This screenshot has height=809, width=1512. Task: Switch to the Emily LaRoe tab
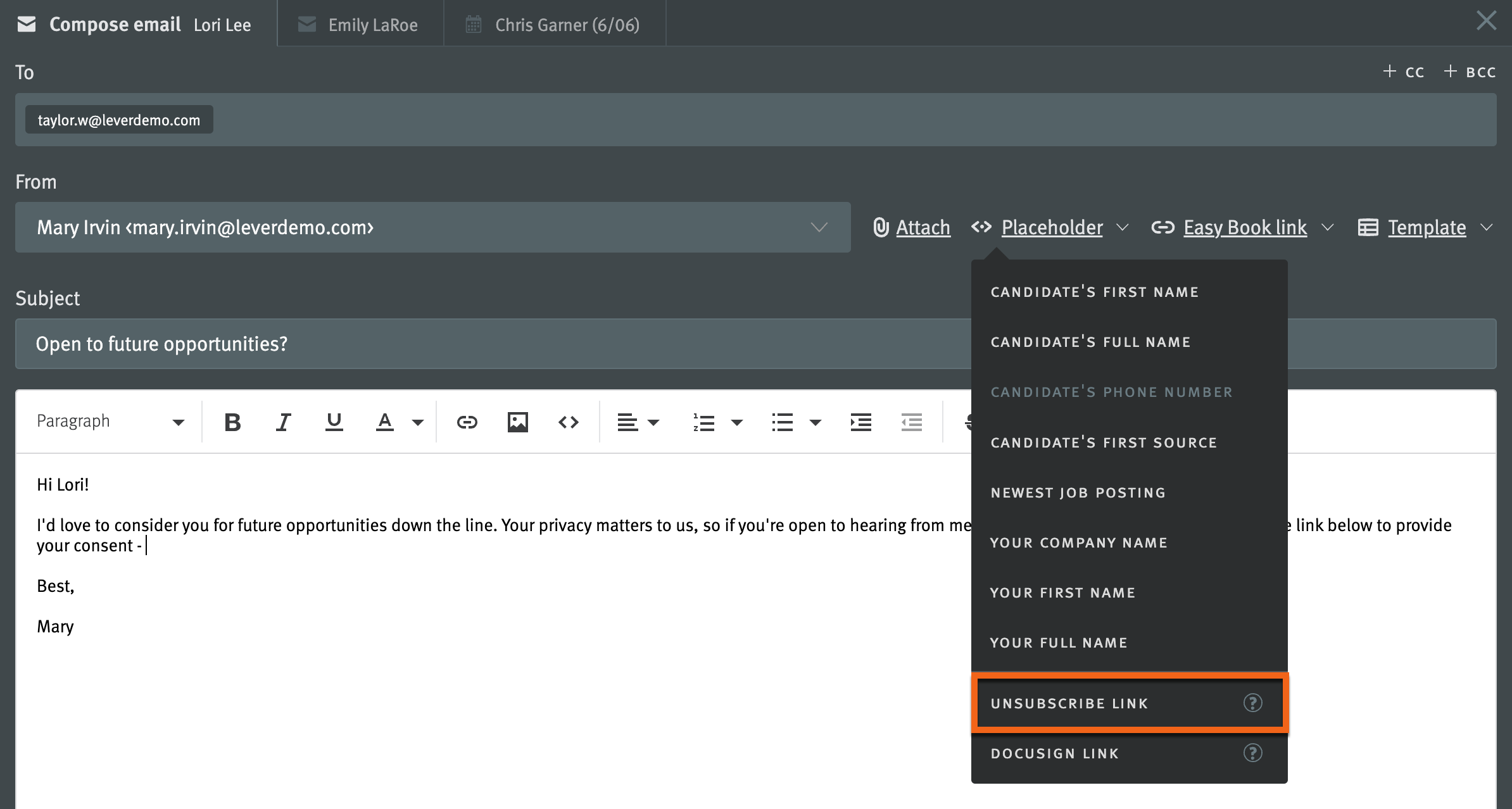coord(360,24)
